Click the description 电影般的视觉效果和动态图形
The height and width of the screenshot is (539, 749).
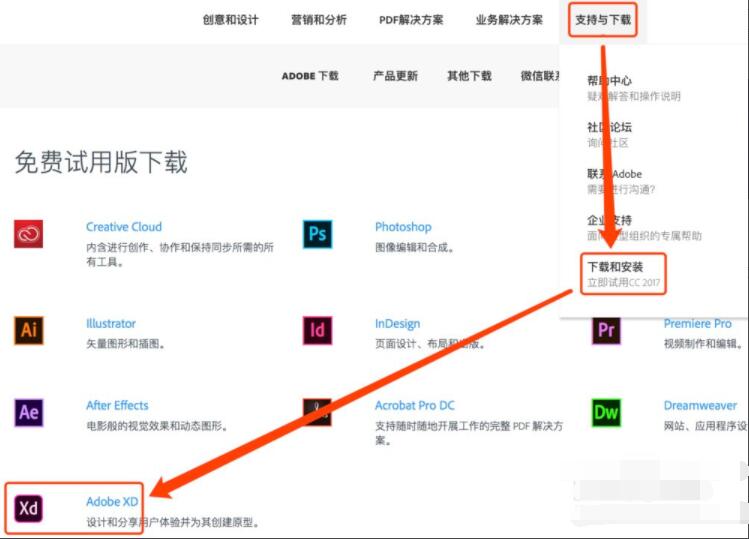[157, 426]
